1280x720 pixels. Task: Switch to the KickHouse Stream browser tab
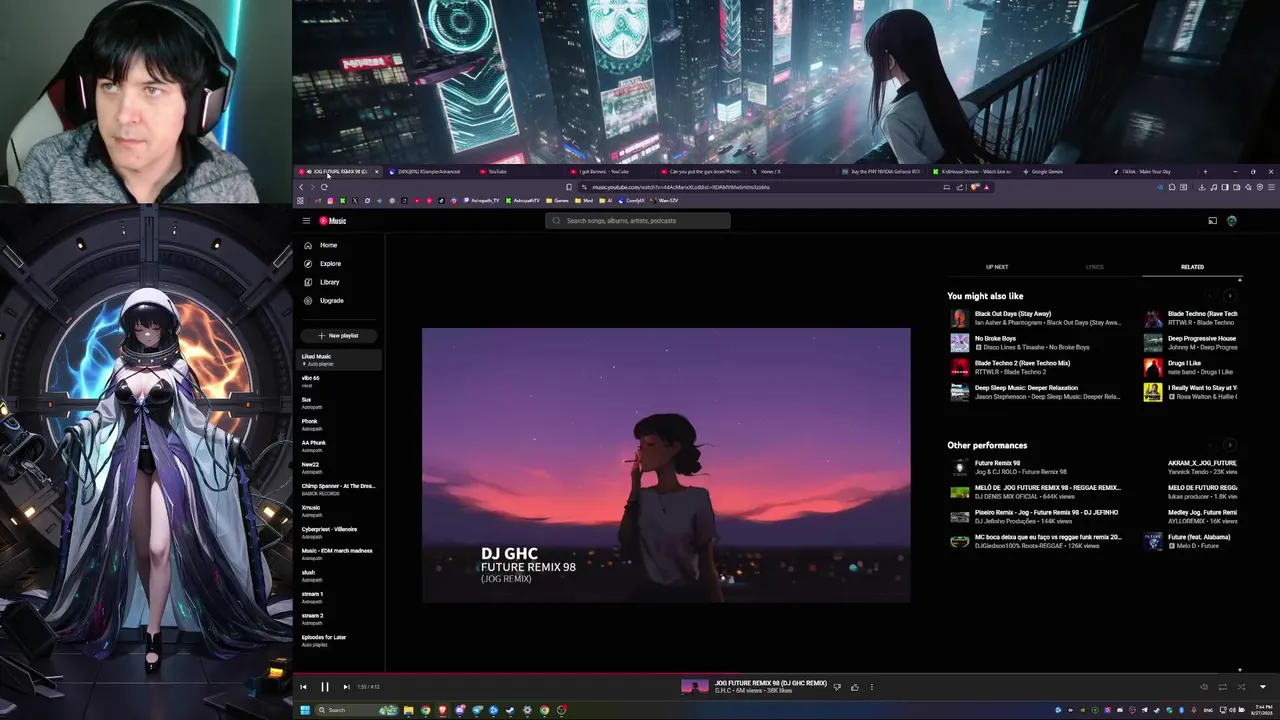pos(973,172)
